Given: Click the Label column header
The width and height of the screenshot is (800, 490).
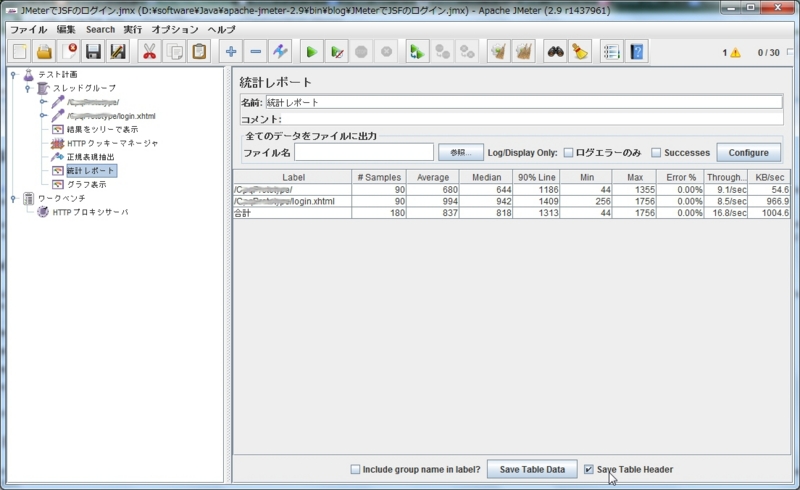Looking at the screenshot, I should [293, 177].
